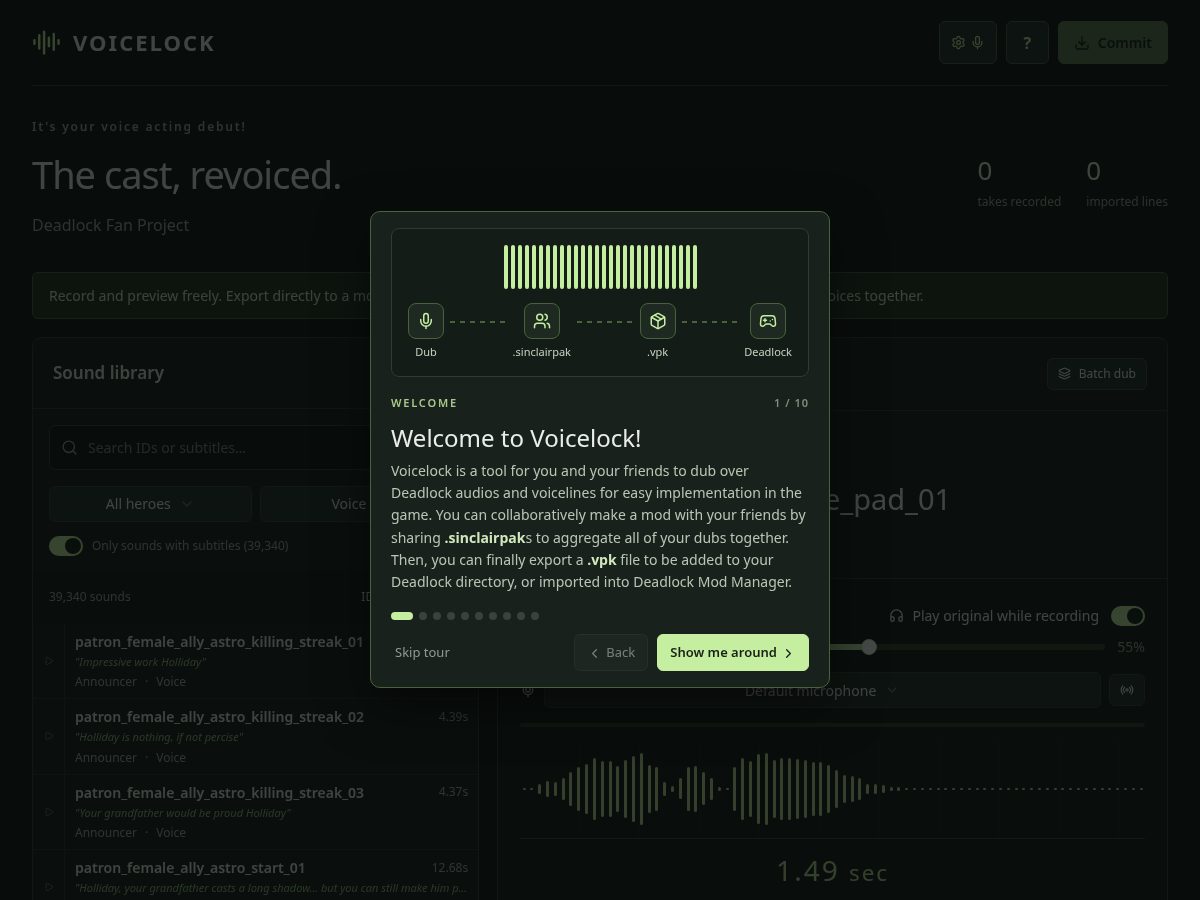This screenshot has width=1200, height=900.
Task: Click the 1.49 sec recording time
Action: point(832,872)
